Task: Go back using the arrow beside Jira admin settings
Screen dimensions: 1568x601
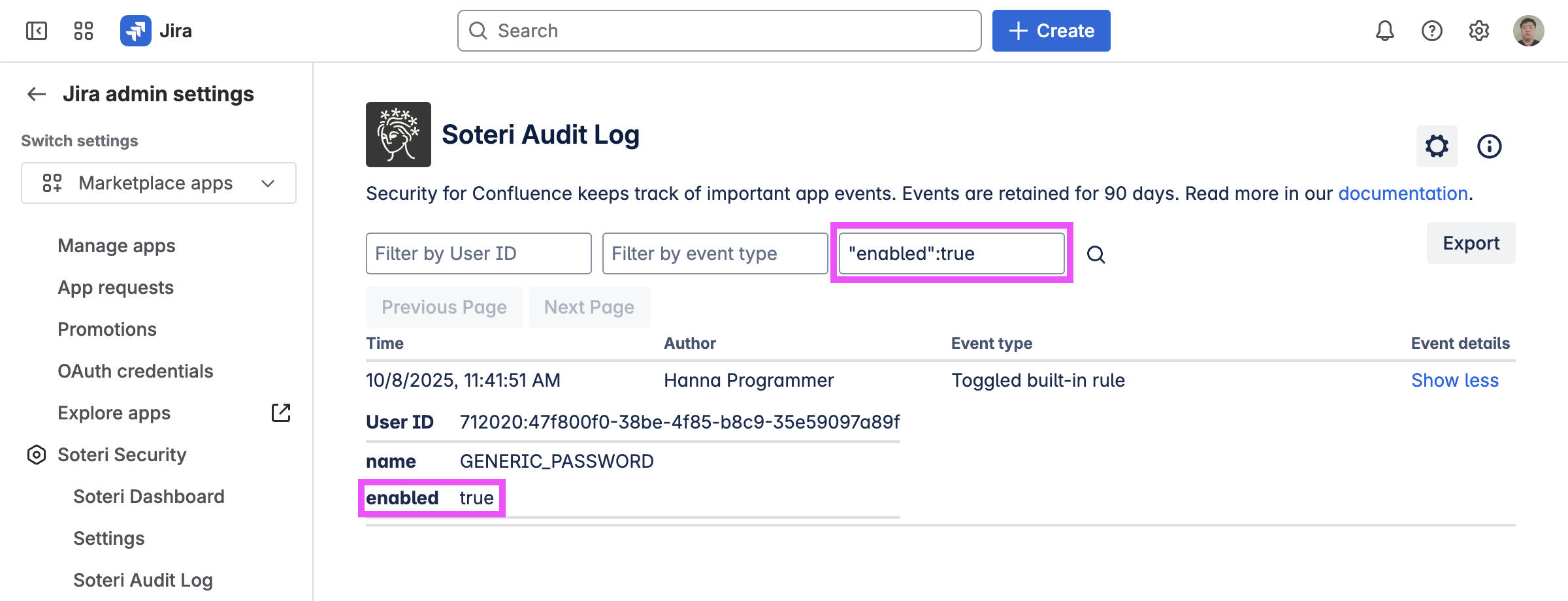Action: coord(37,94)
